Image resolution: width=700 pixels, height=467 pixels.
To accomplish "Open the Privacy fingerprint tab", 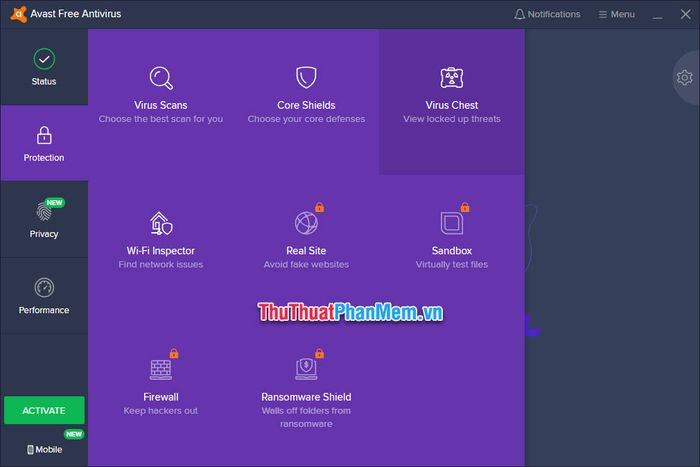I will pos(44,219).
